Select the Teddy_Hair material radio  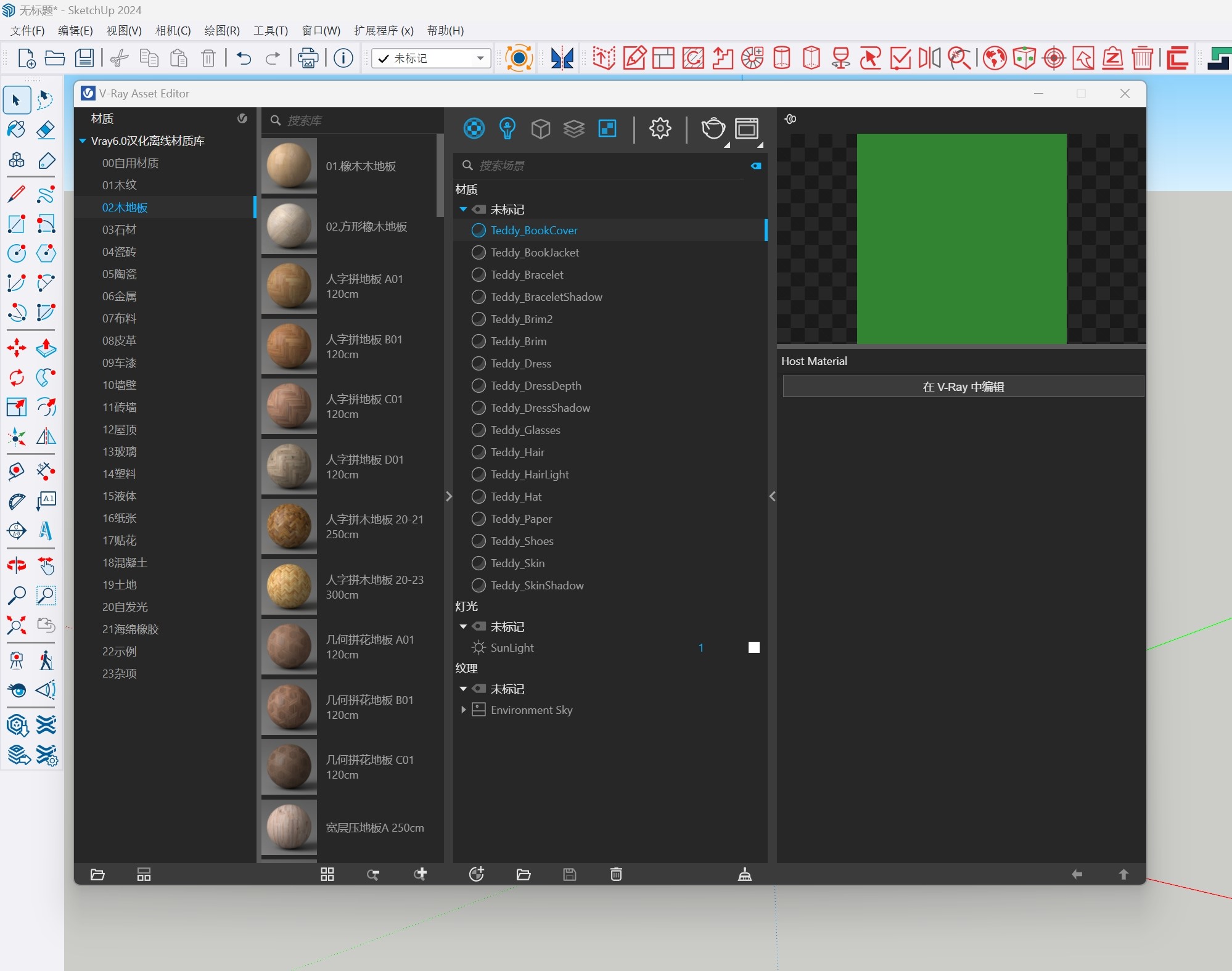tap(478, 453)
